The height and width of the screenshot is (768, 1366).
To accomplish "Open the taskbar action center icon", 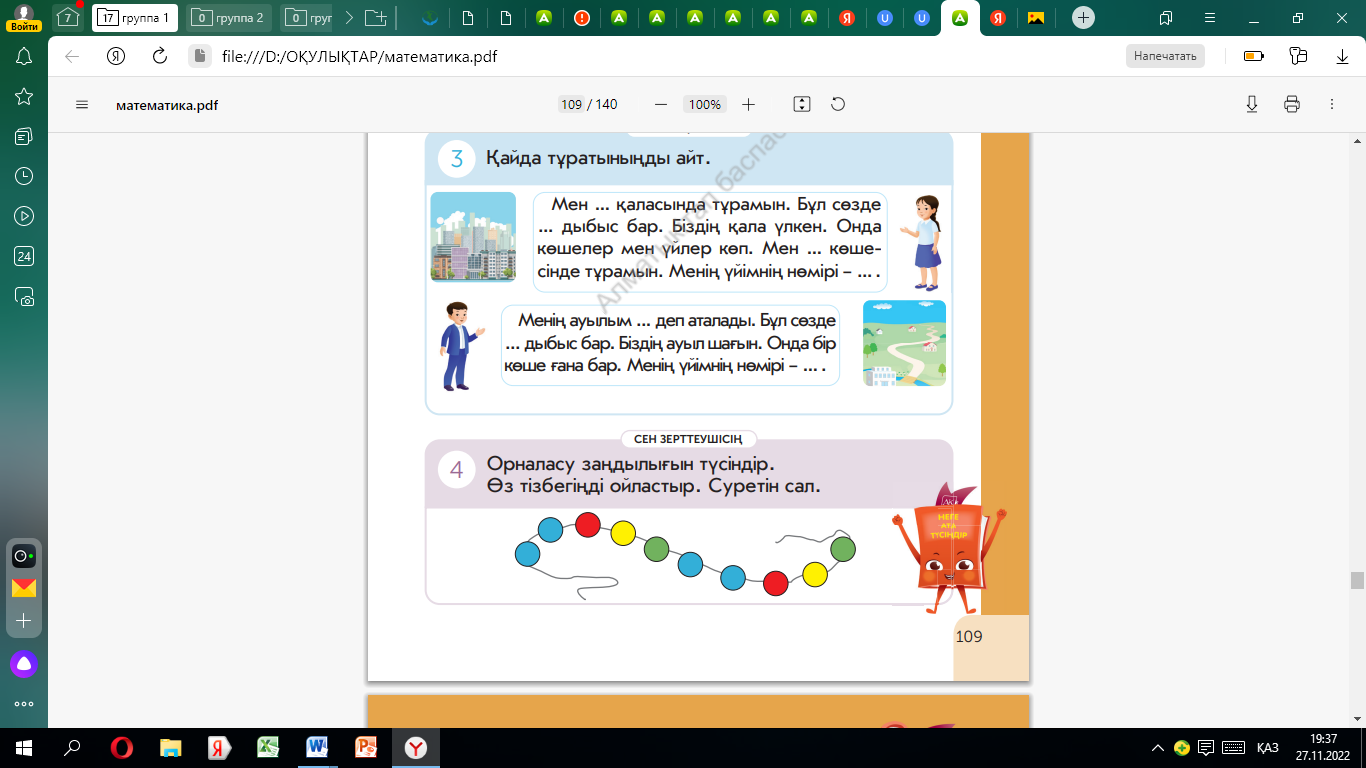I will tap(1207, 748).
